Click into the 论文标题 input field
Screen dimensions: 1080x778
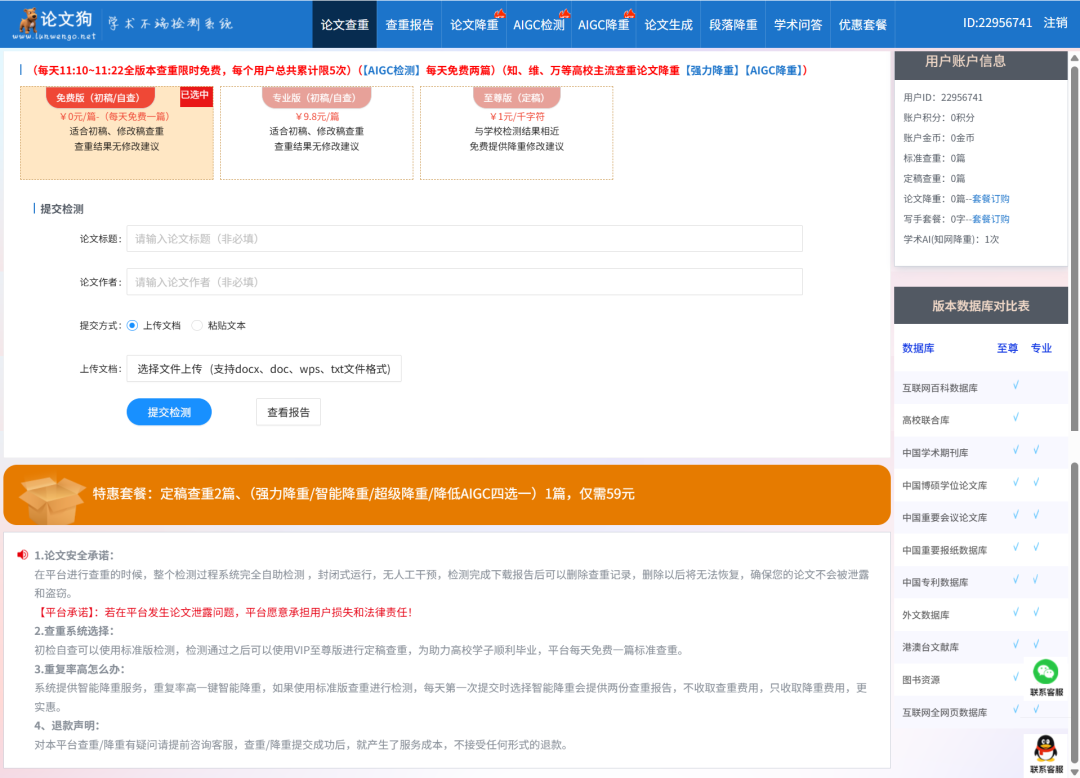point(464,239)
